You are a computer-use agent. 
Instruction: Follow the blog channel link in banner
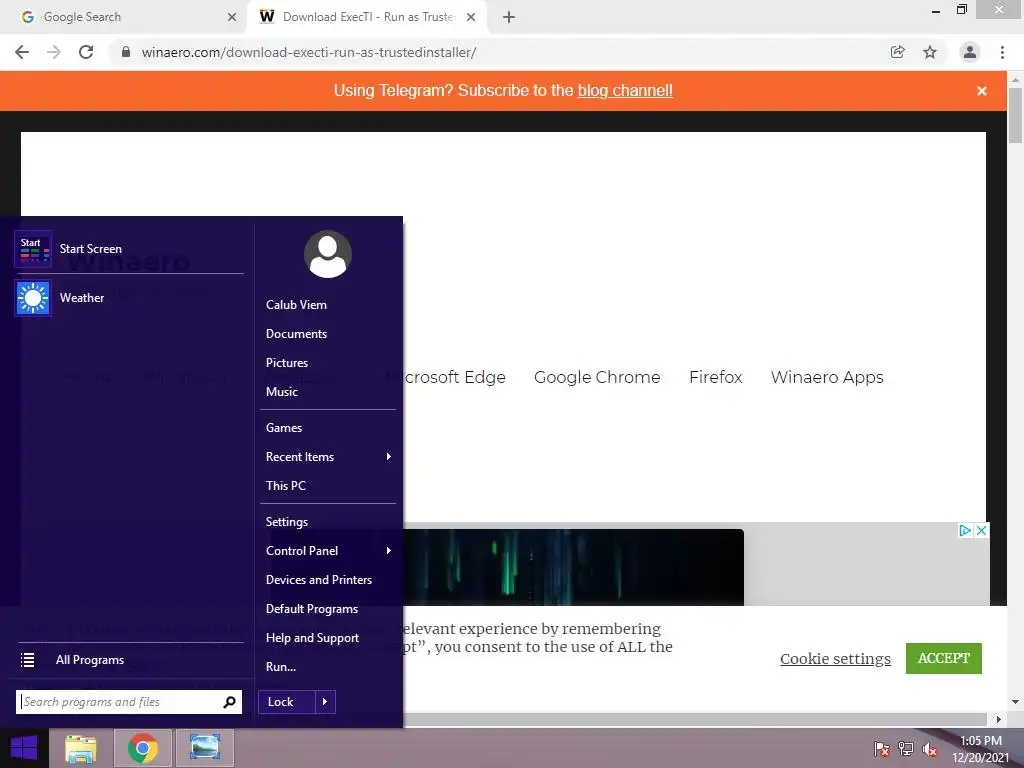coord(625,91)
